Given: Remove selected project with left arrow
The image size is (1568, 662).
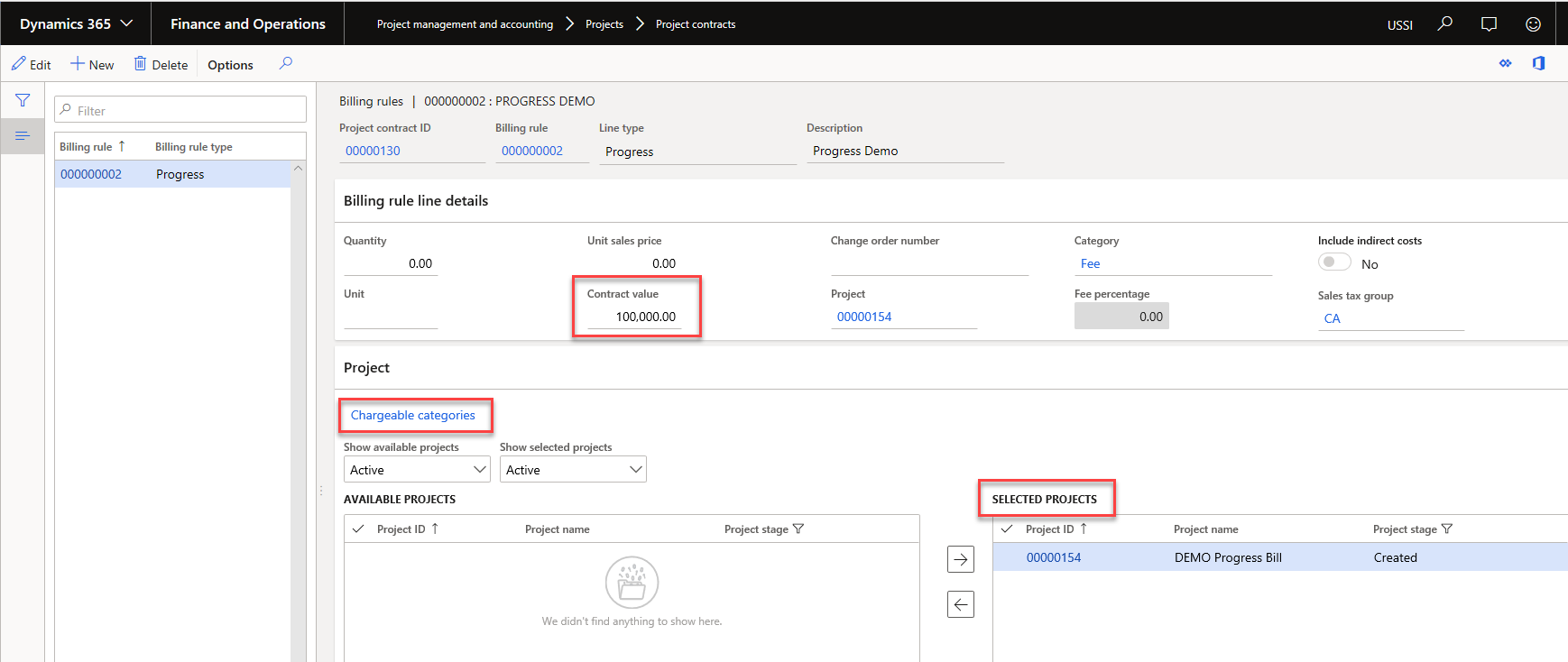Looking at the screenshot, I should pyautogui.click(x=961, y=604).
